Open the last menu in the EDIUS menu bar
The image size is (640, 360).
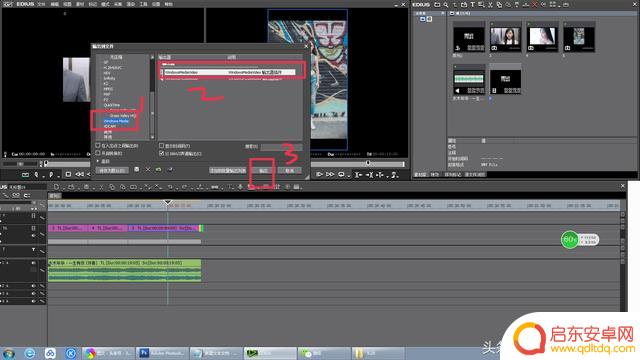click(168, 4)
